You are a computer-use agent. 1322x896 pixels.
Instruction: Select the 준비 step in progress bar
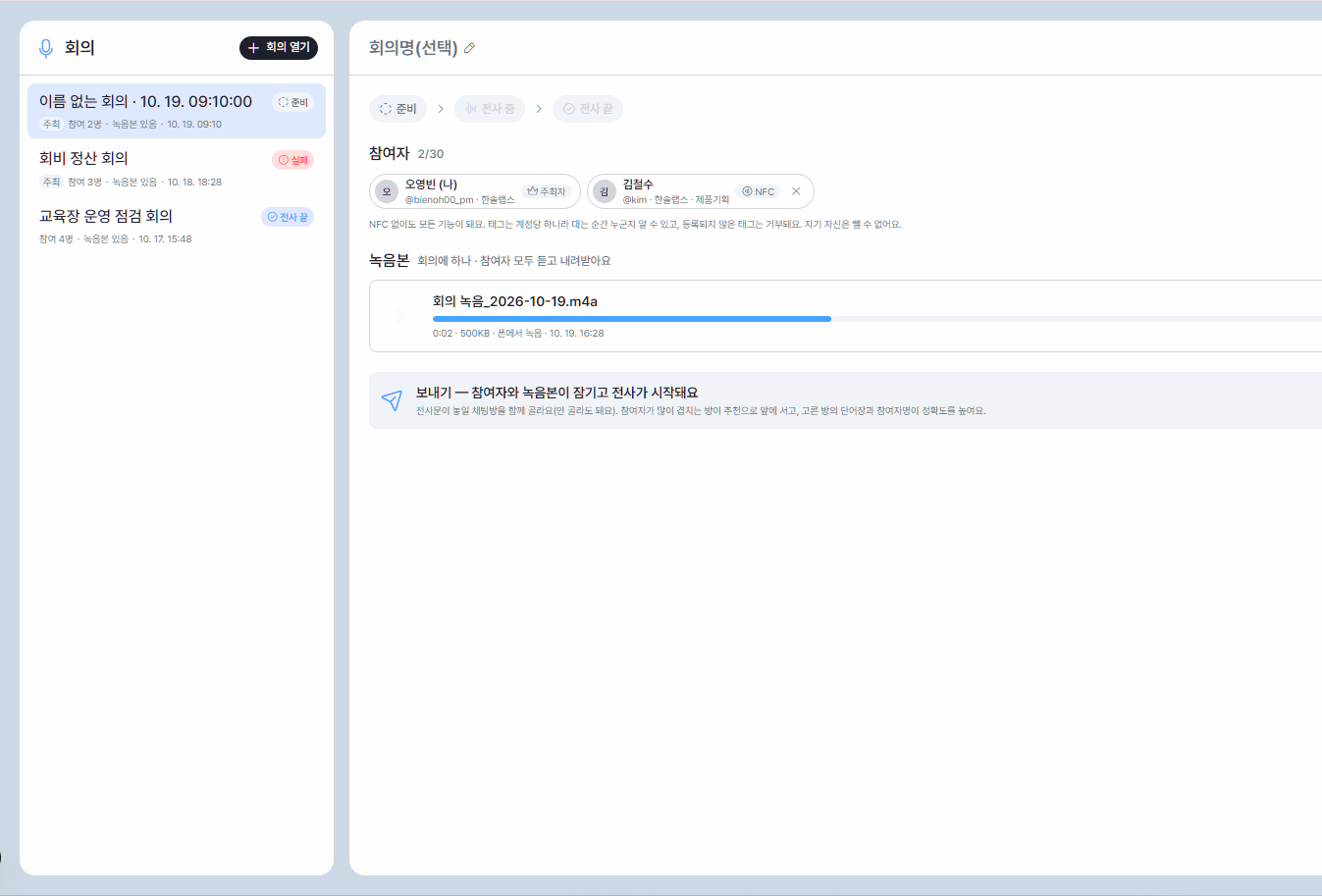398,109
